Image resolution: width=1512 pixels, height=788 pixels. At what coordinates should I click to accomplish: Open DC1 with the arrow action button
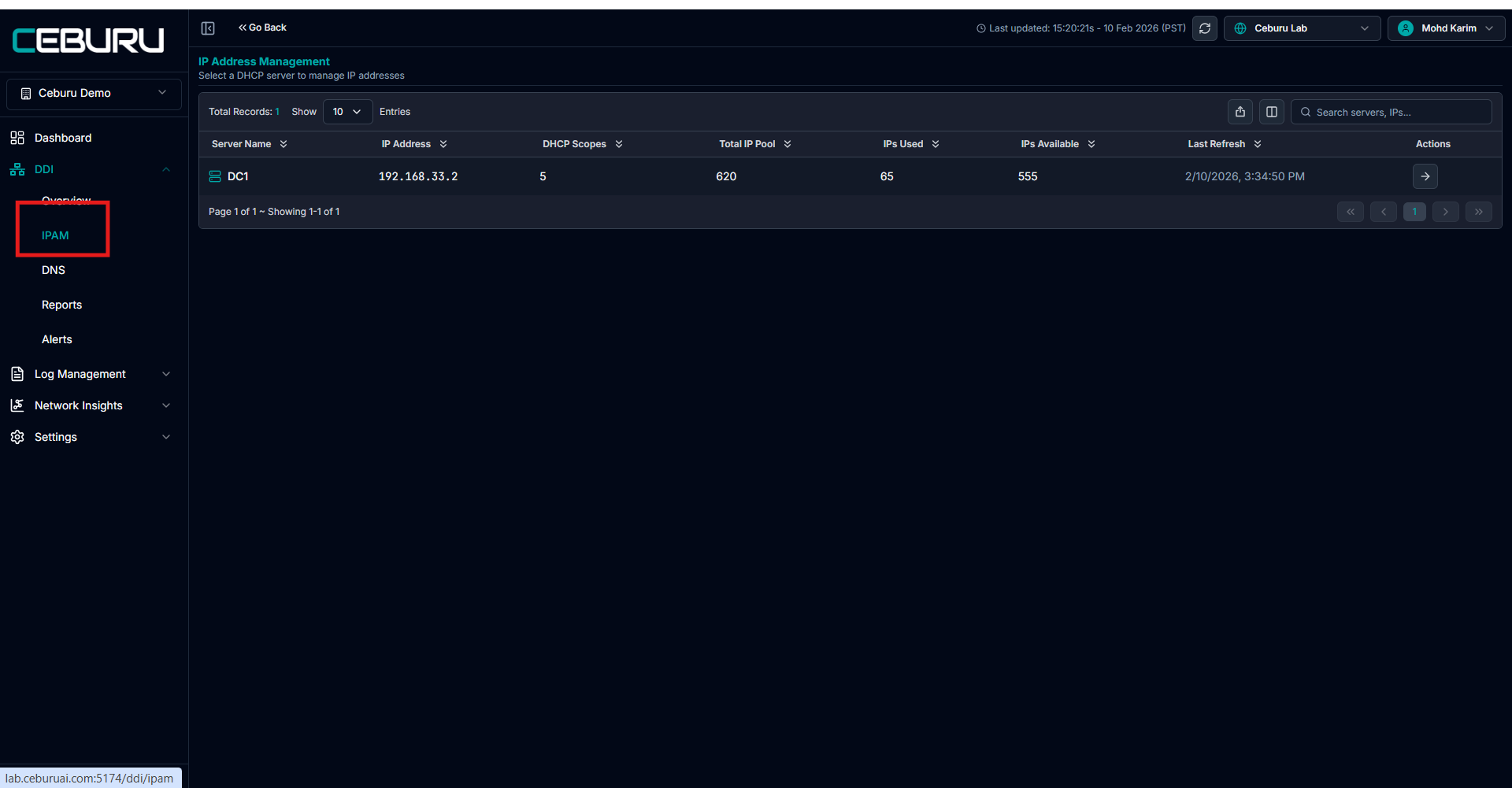tap(1425, 176)
